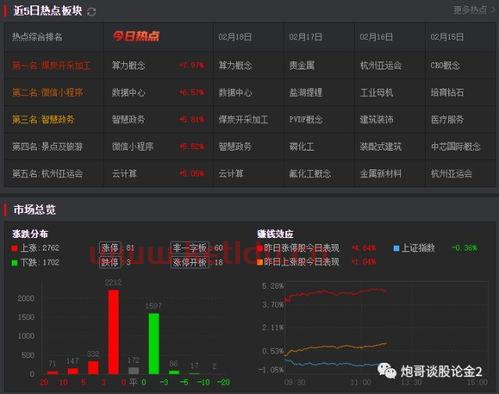
Task: Click the grey 172 flat bar
Action: point(134,371)
